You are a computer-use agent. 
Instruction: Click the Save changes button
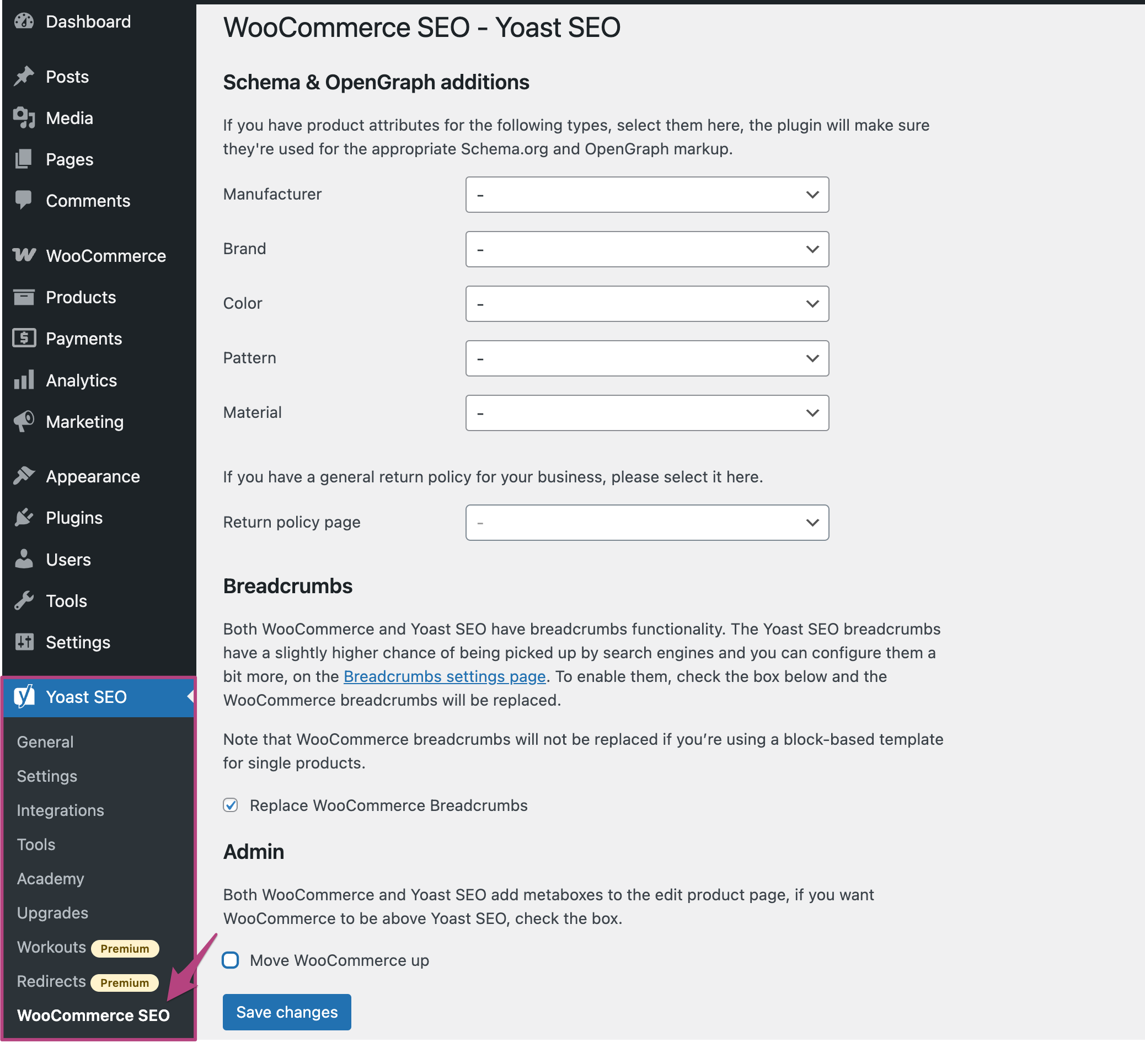(x=287, y=1012)
